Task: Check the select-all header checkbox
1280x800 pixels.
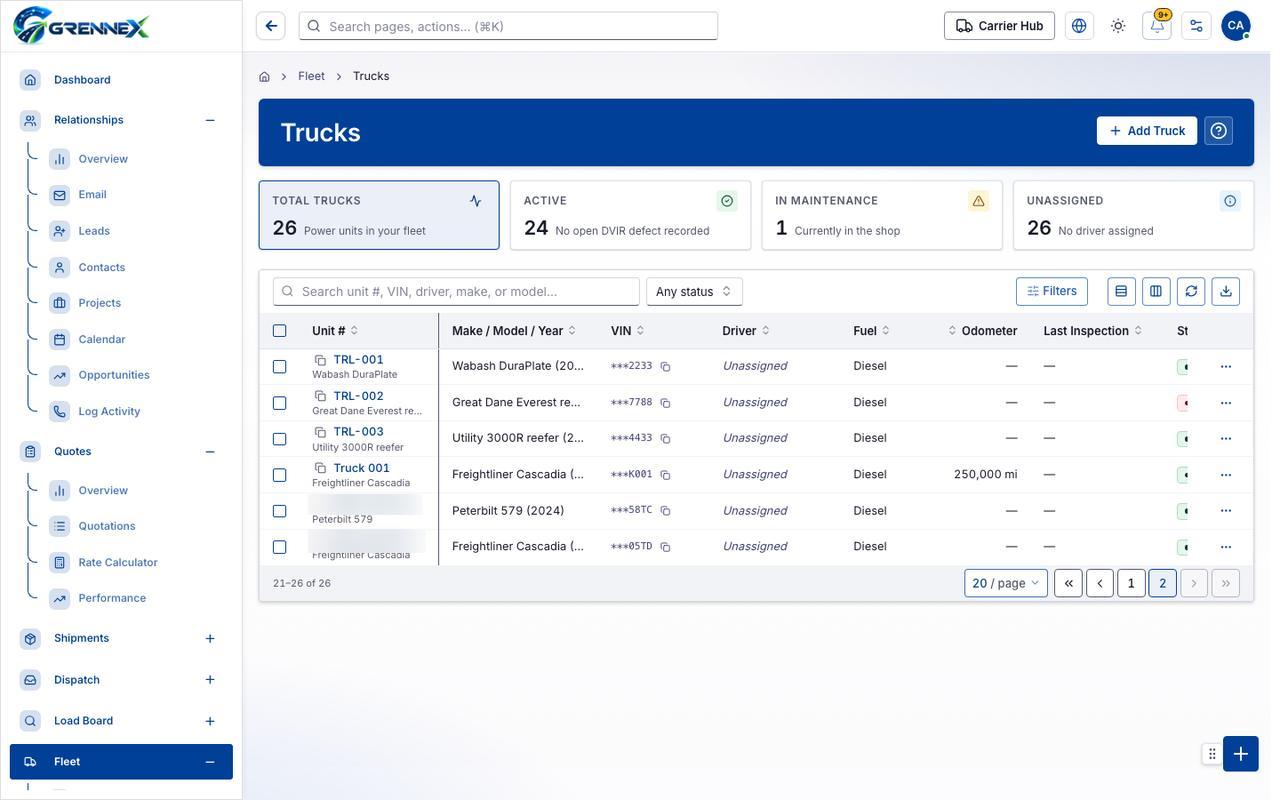Action: pos(280,331)
